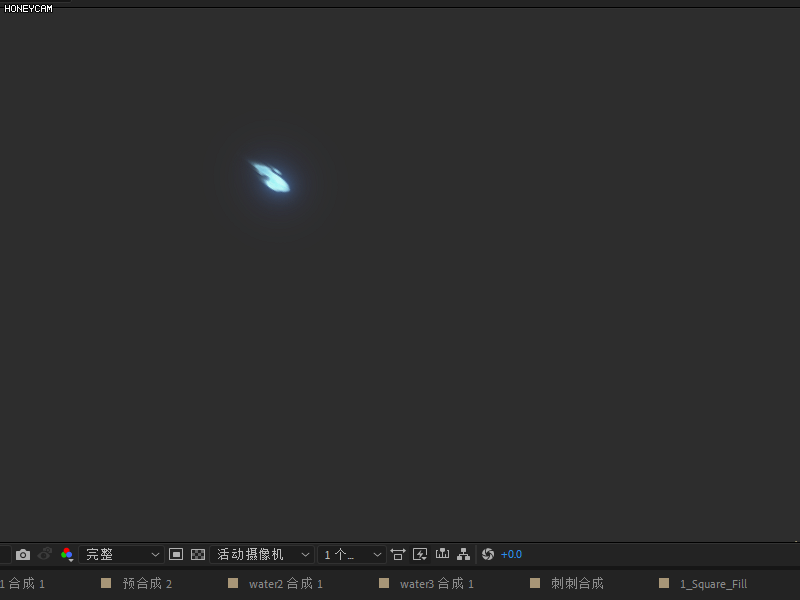Click the glowing blue shape in viewer
The image size is (800, 600).
[x=272, y=177]
